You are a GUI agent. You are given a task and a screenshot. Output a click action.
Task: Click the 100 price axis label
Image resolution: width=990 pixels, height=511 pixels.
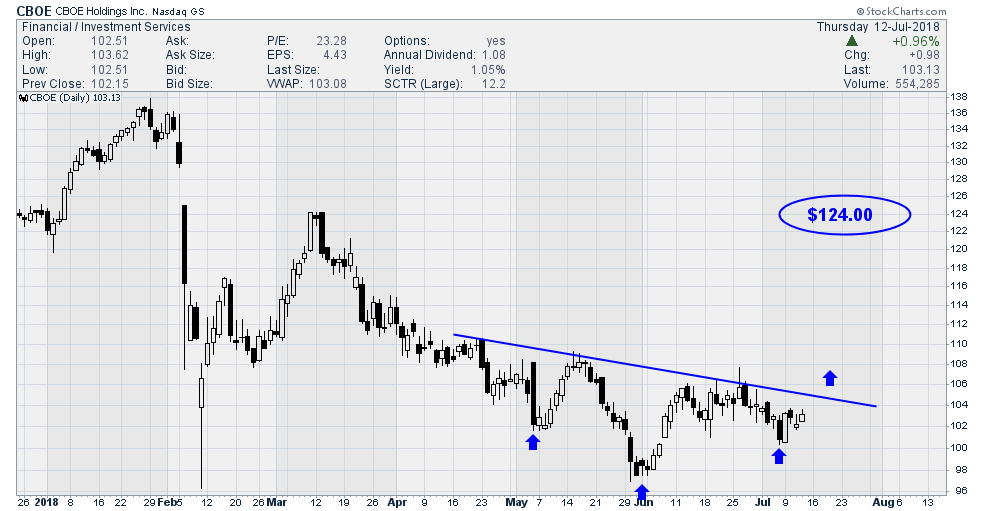click(960, 448)
